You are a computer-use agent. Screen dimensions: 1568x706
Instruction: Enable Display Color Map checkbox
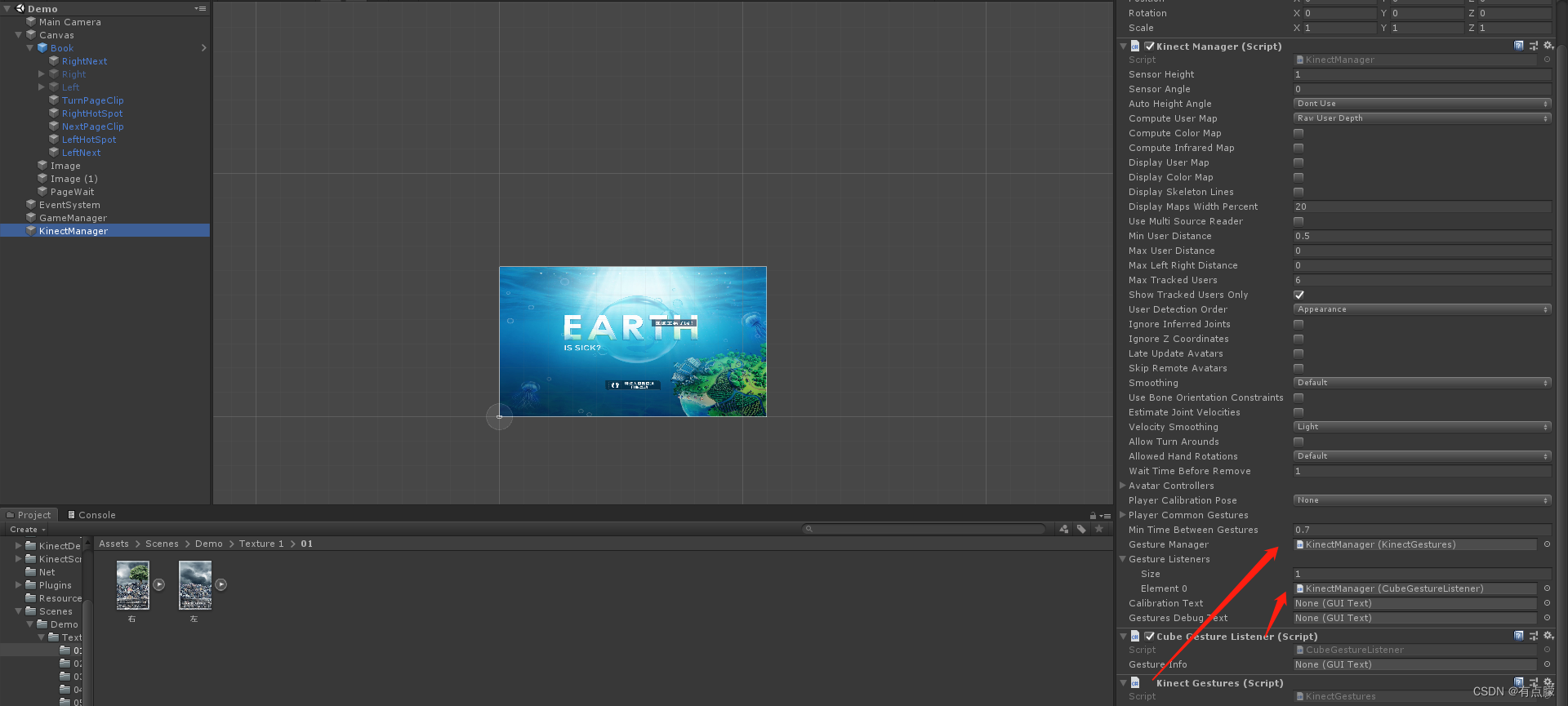pyautogui.click(x=1298, y=177)
